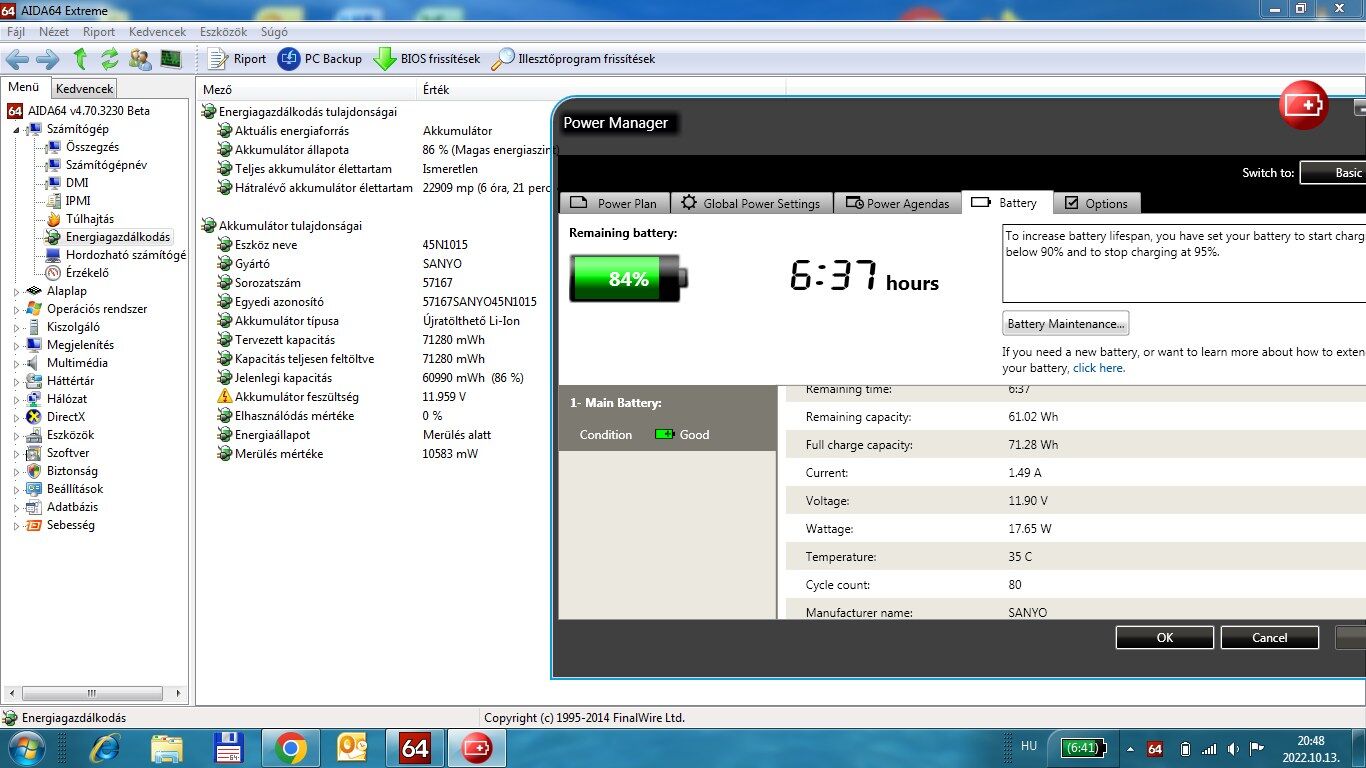
Task: Click OK in Power Manager
Action: coord(1165,638)
